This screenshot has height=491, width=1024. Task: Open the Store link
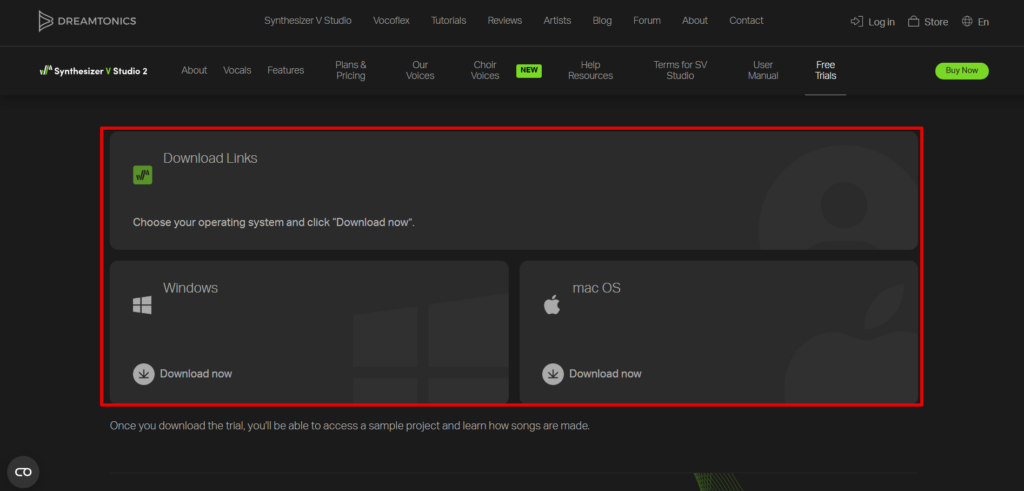click(x=936, y=22)
